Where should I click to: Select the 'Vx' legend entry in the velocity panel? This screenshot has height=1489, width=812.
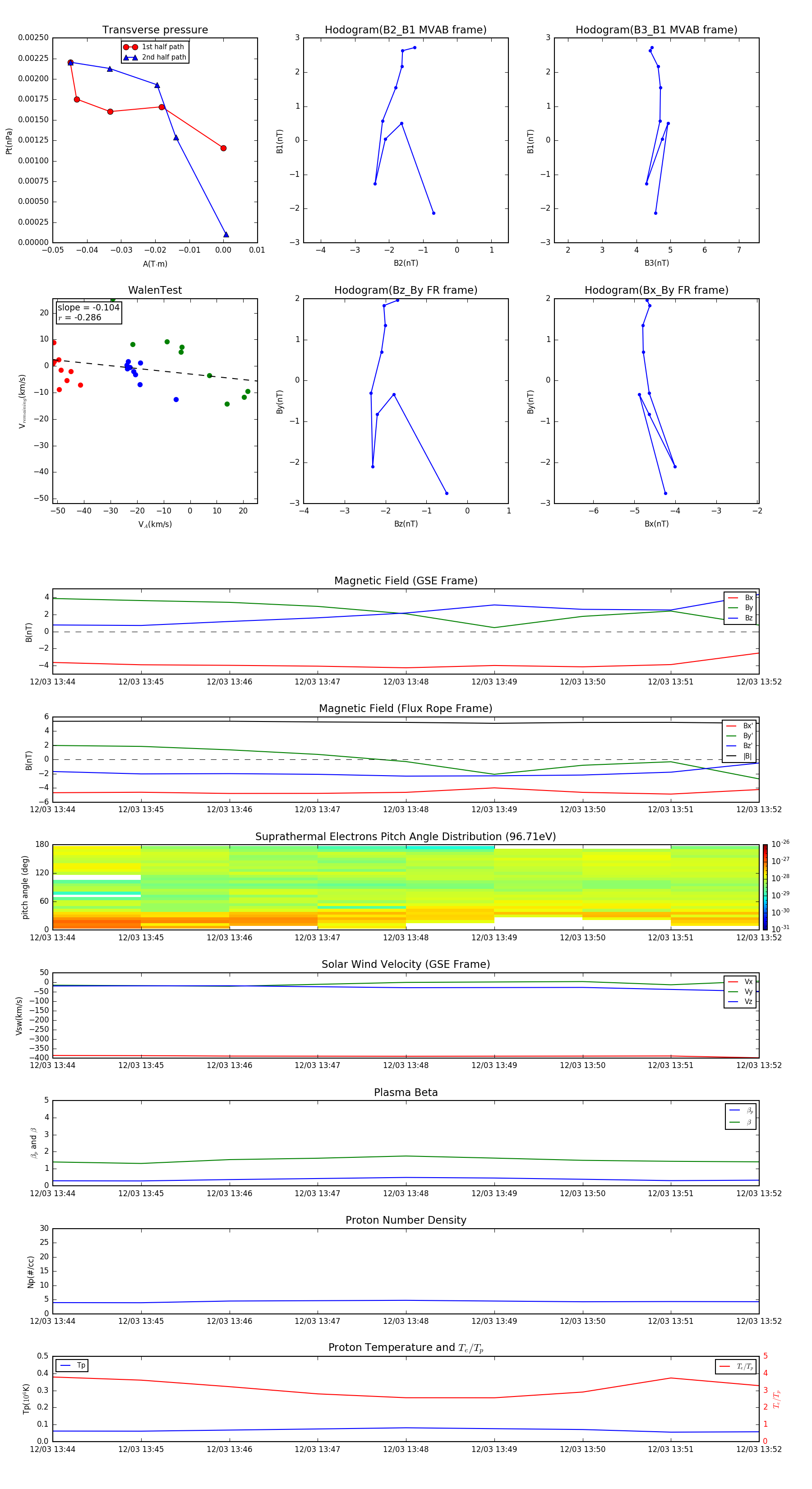click(740, 981)
